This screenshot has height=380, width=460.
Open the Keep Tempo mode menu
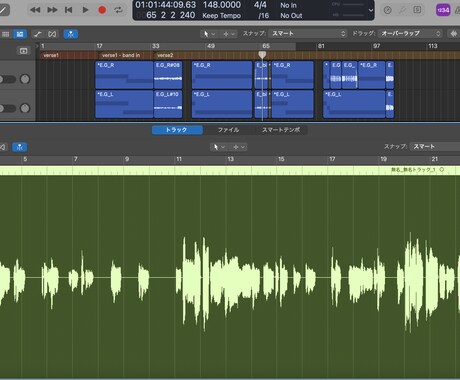point(221,16)
